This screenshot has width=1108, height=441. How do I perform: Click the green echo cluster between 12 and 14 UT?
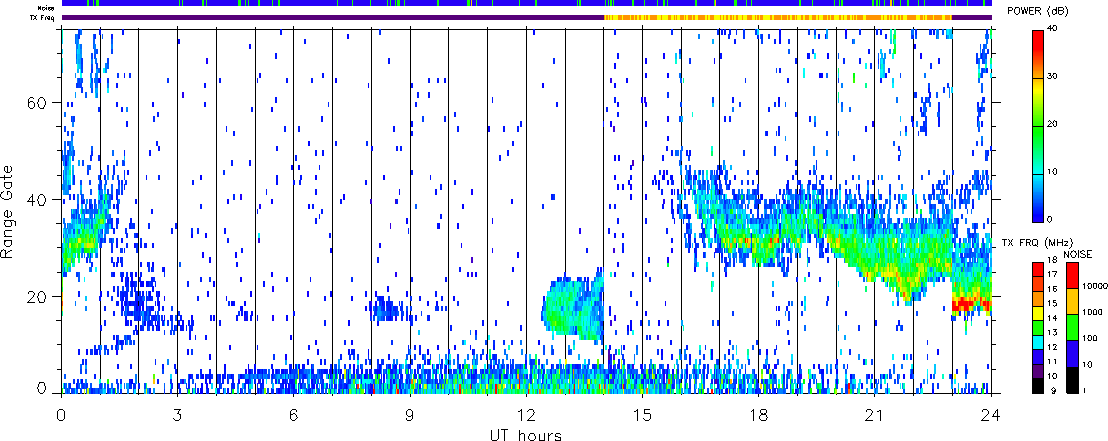click(x=572, y=307)
